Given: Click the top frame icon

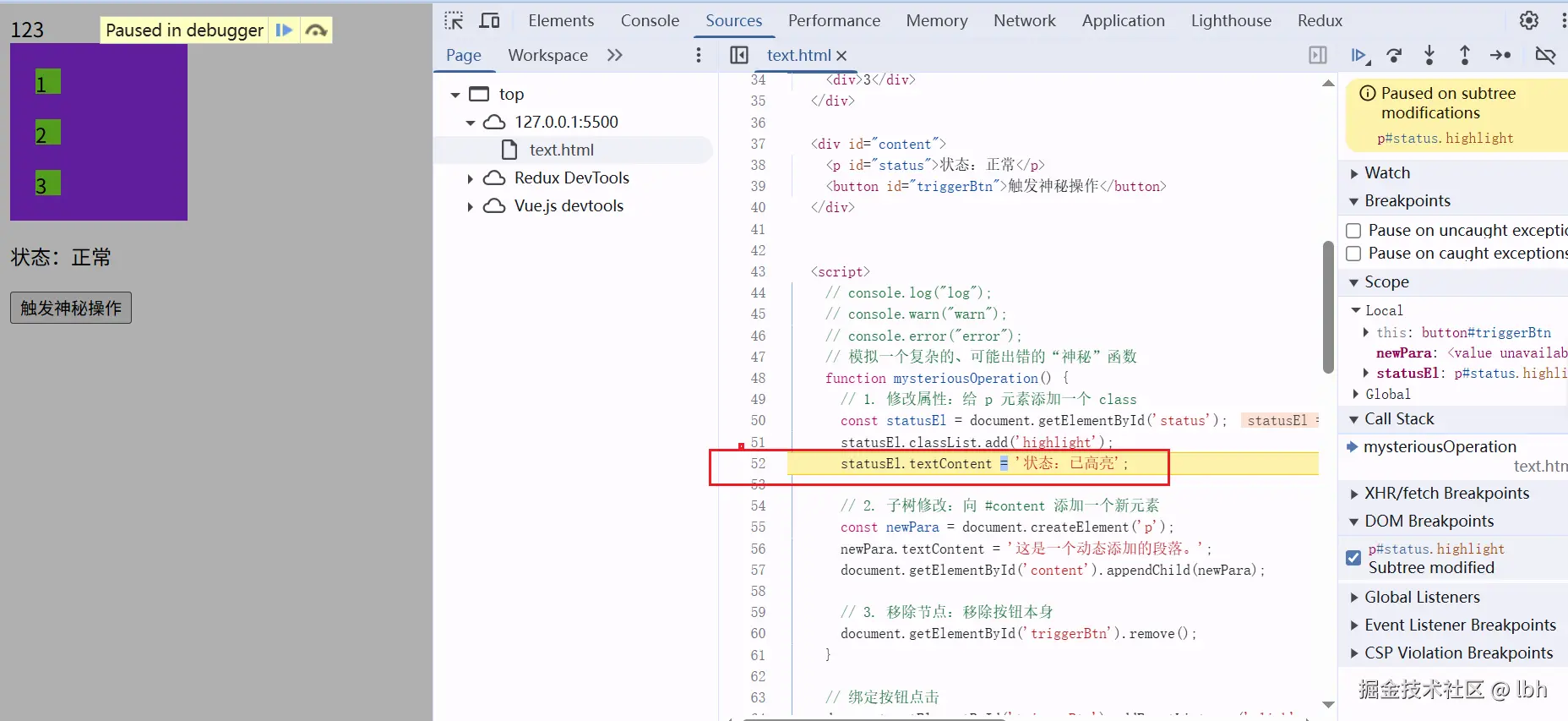Looking at the screenshot, I should [479, 94].
